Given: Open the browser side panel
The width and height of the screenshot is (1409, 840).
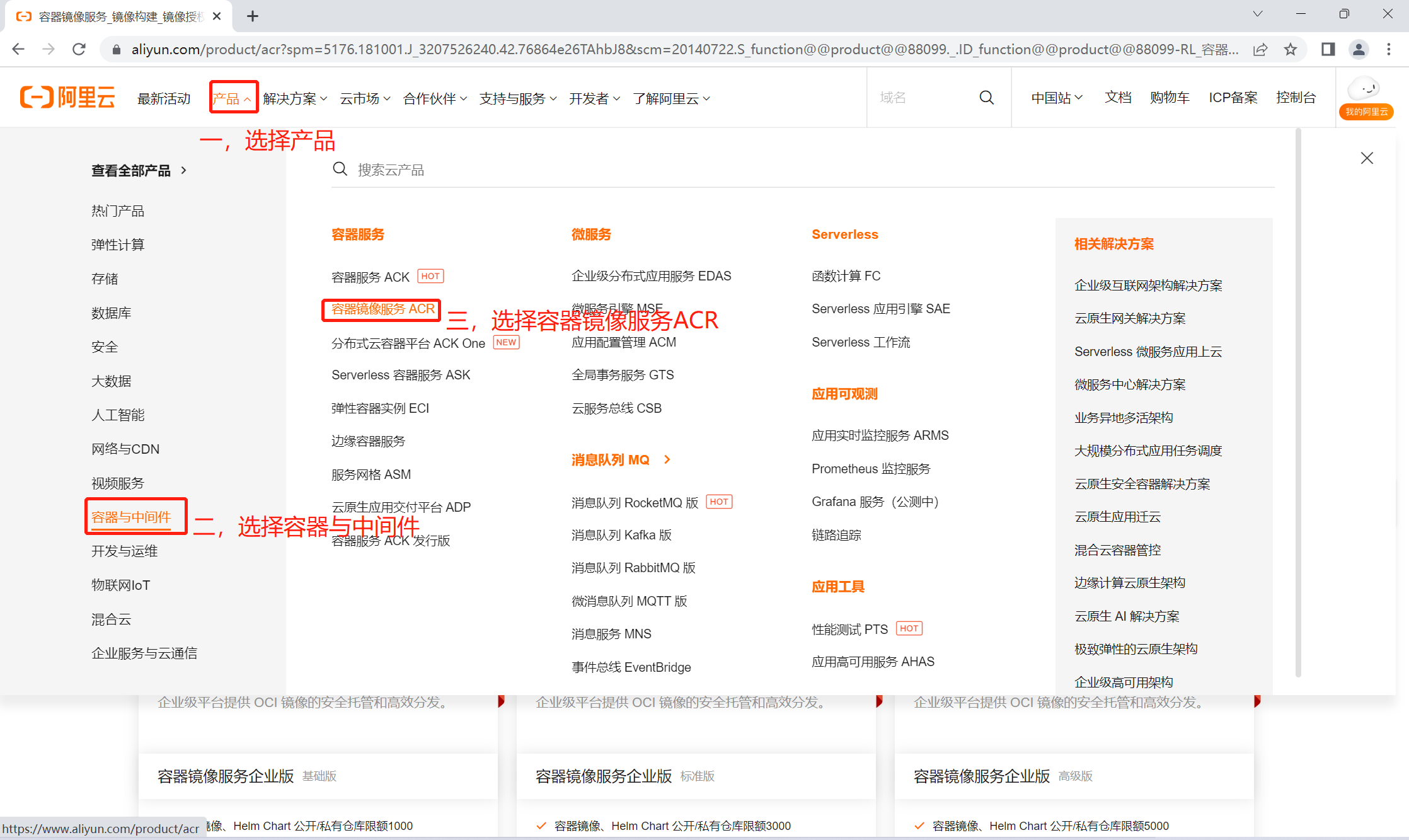Looking at the screenshot, I should [1328, 49].
